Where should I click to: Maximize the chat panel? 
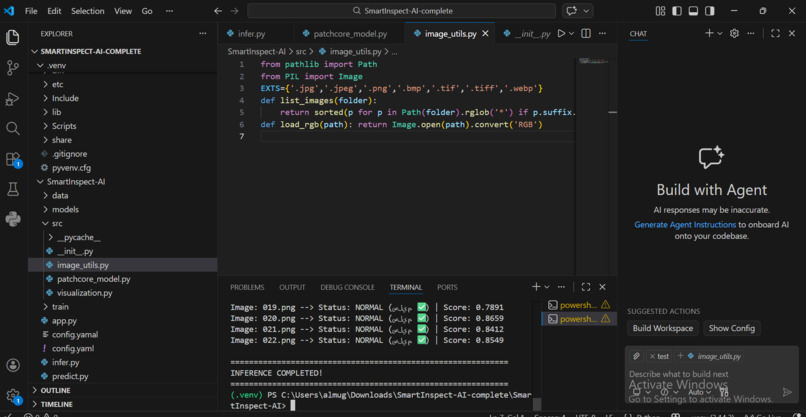[776, 33]
